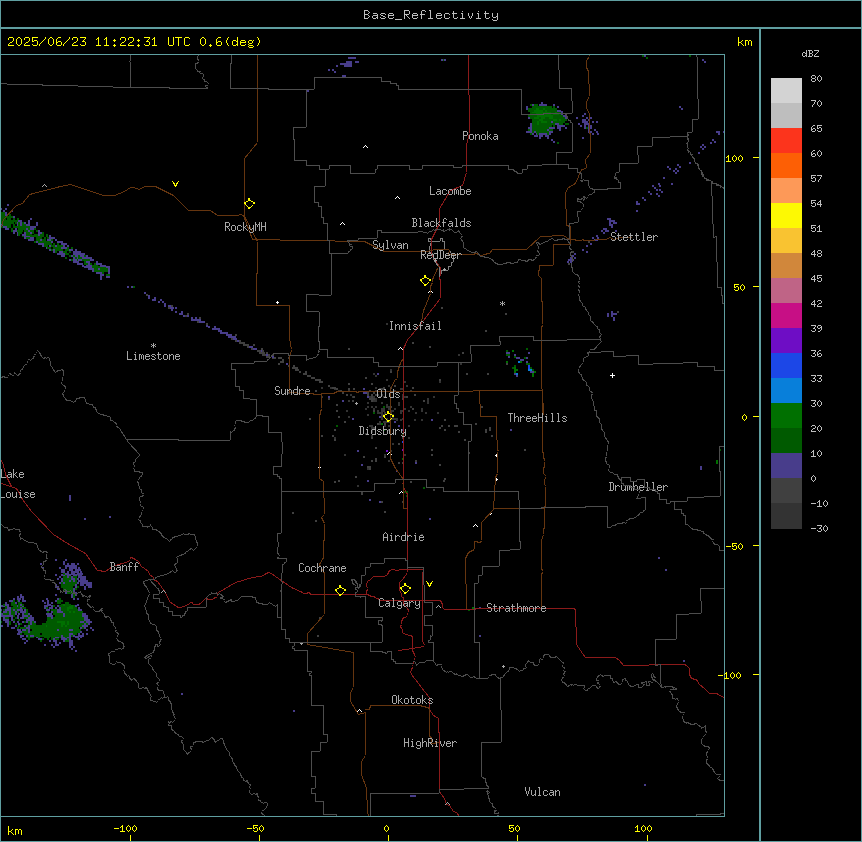This screenshot has width=862, height=842.
Task: Click the dBZ legend heading
Action: (x=810, y=54)
